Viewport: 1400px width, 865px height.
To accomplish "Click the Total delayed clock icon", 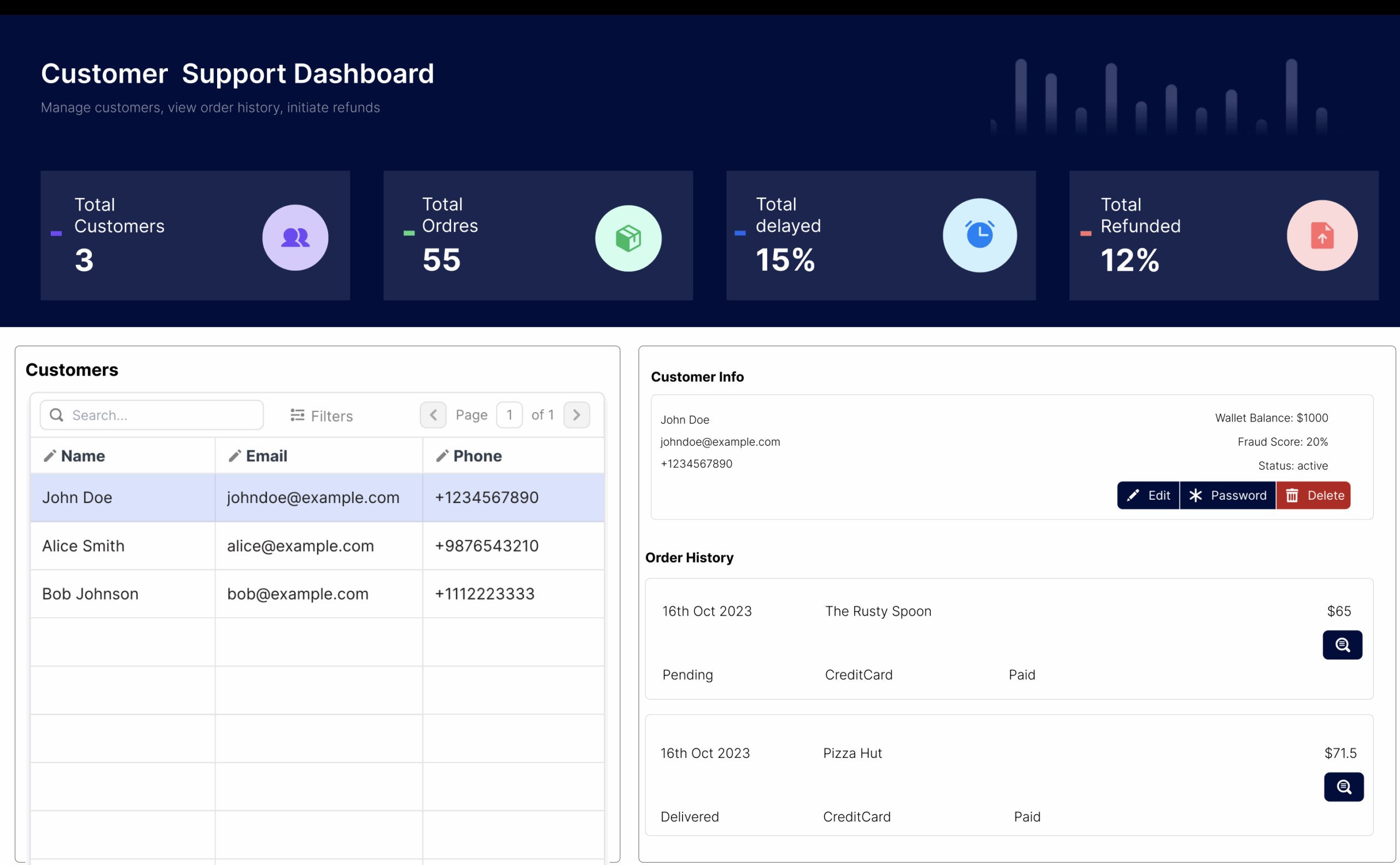I will pos(979,235).
